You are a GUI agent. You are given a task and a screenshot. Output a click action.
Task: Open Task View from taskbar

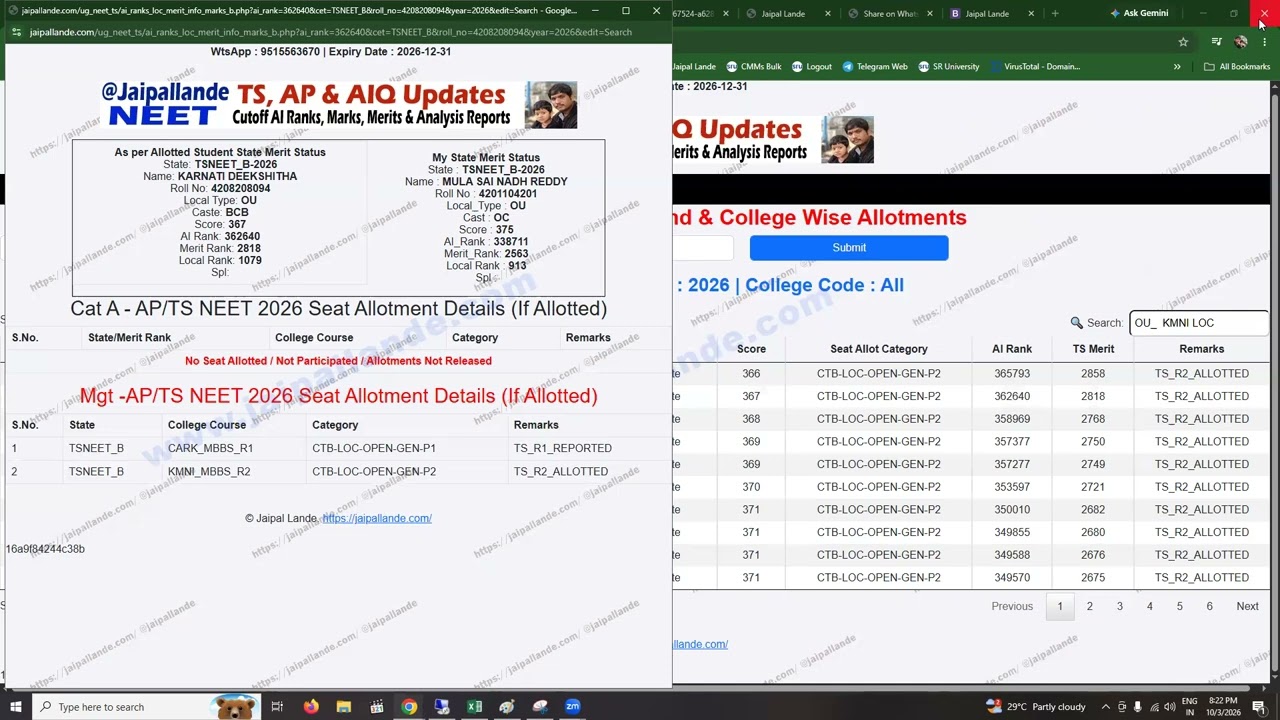(x=277, y=707)
